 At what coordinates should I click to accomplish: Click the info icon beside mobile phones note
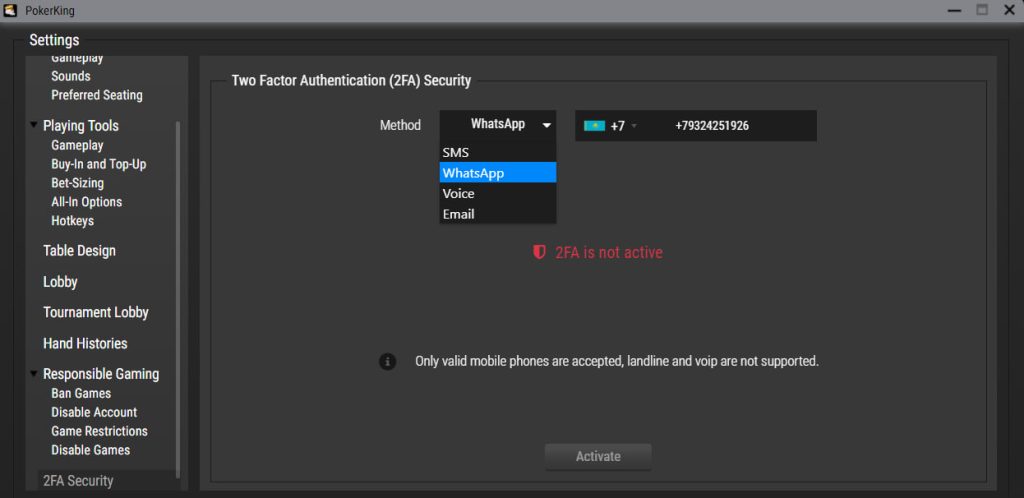click(387, 361)
